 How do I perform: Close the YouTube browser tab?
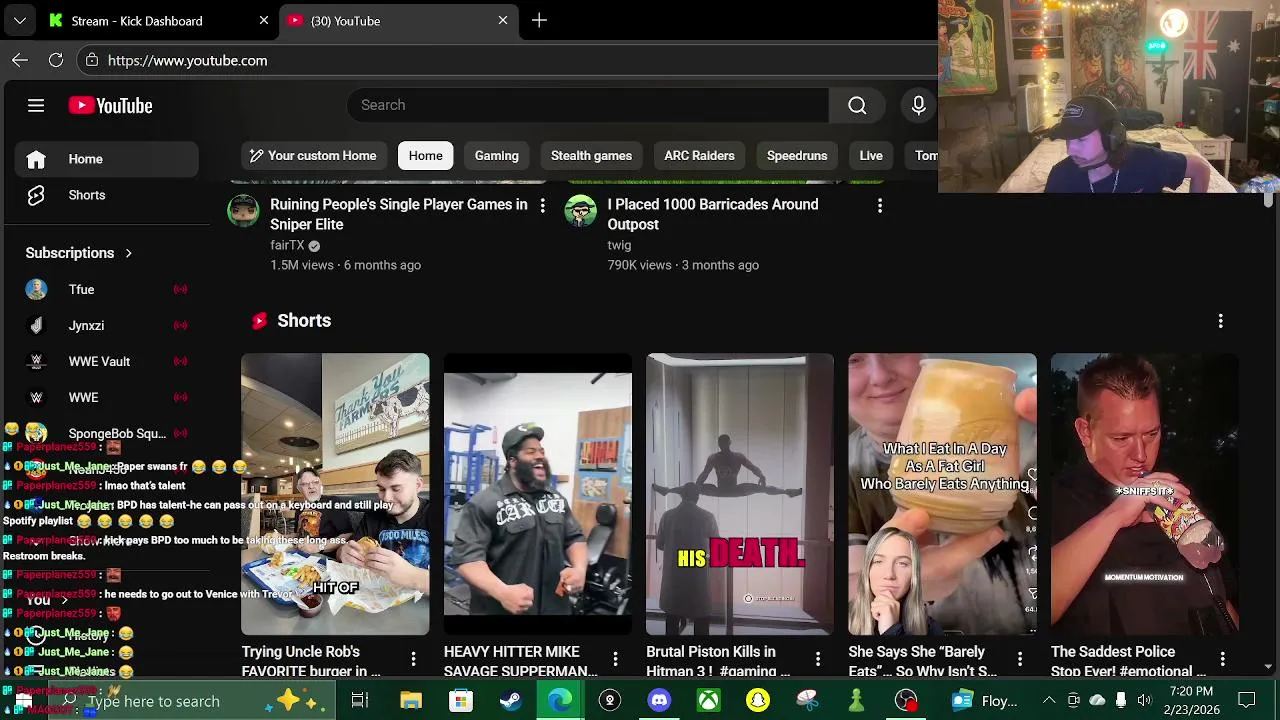[x=503, y=20]
